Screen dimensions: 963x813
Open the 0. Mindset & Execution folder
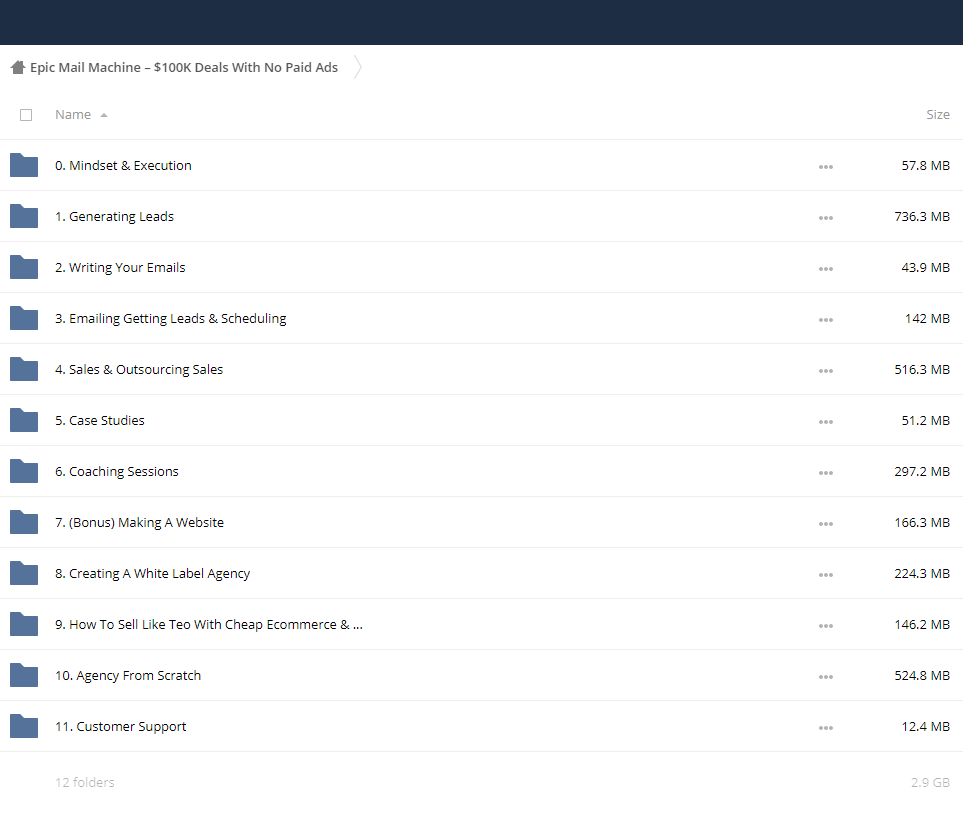pos(123,166)
